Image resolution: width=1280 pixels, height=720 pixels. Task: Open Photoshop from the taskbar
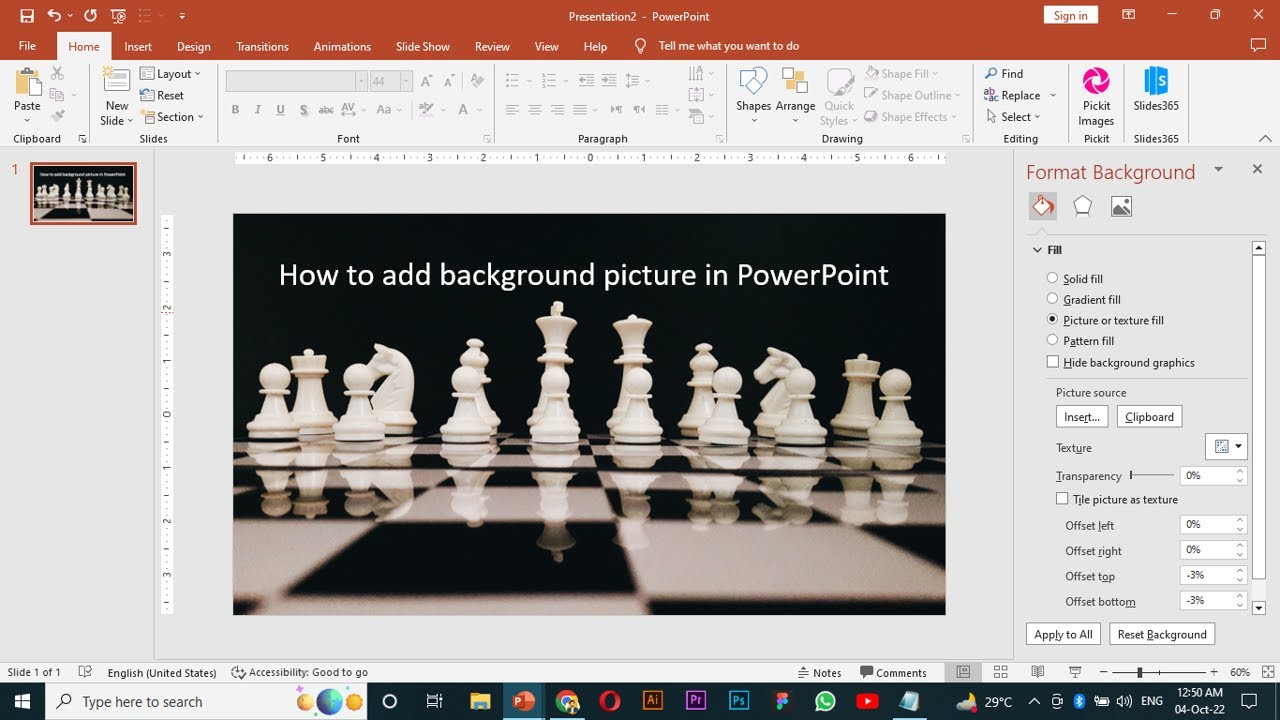(x=739, y=701)
